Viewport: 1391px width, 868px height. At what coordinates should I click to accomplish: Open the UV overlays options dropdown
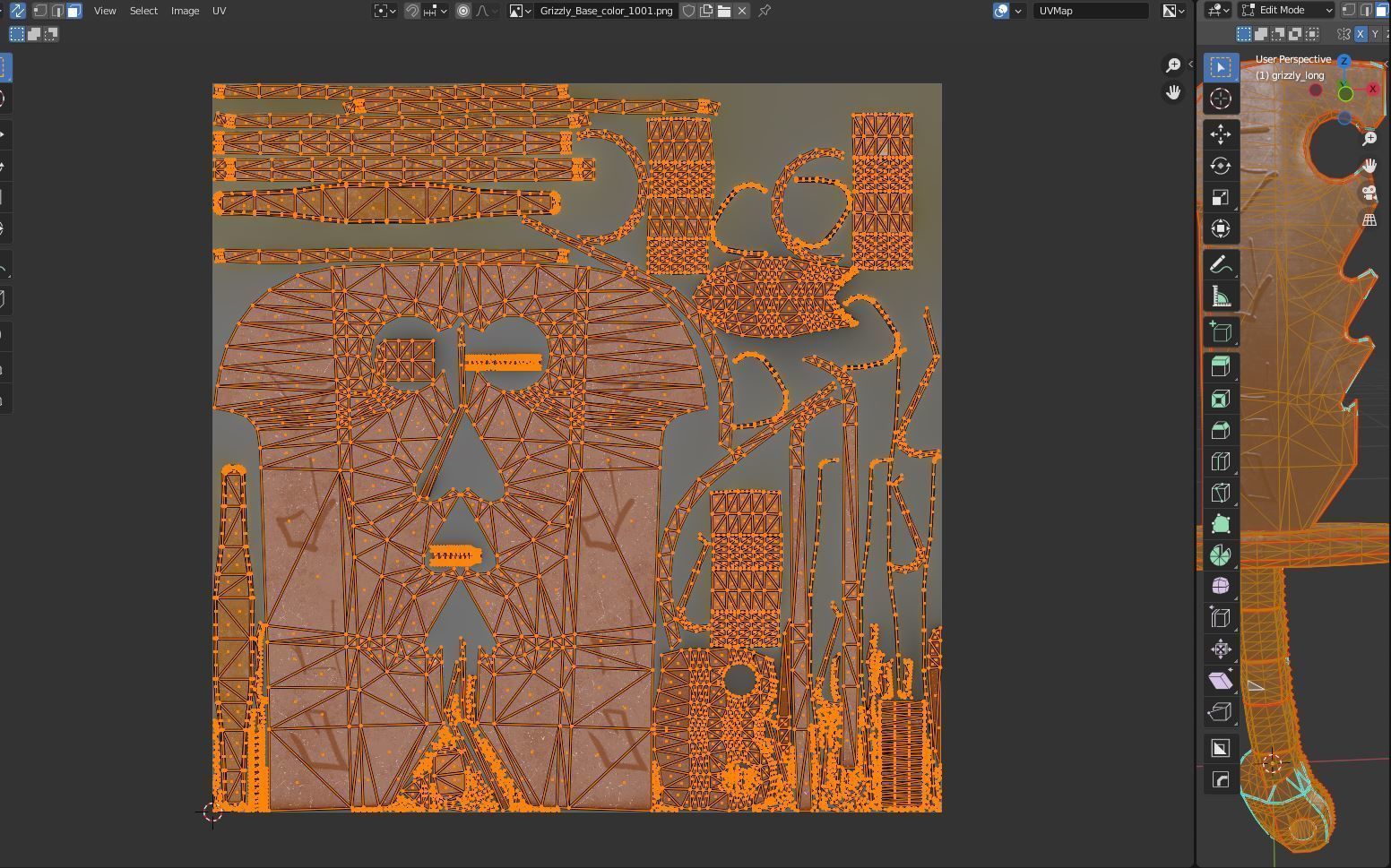click(x=1018, y=11)
